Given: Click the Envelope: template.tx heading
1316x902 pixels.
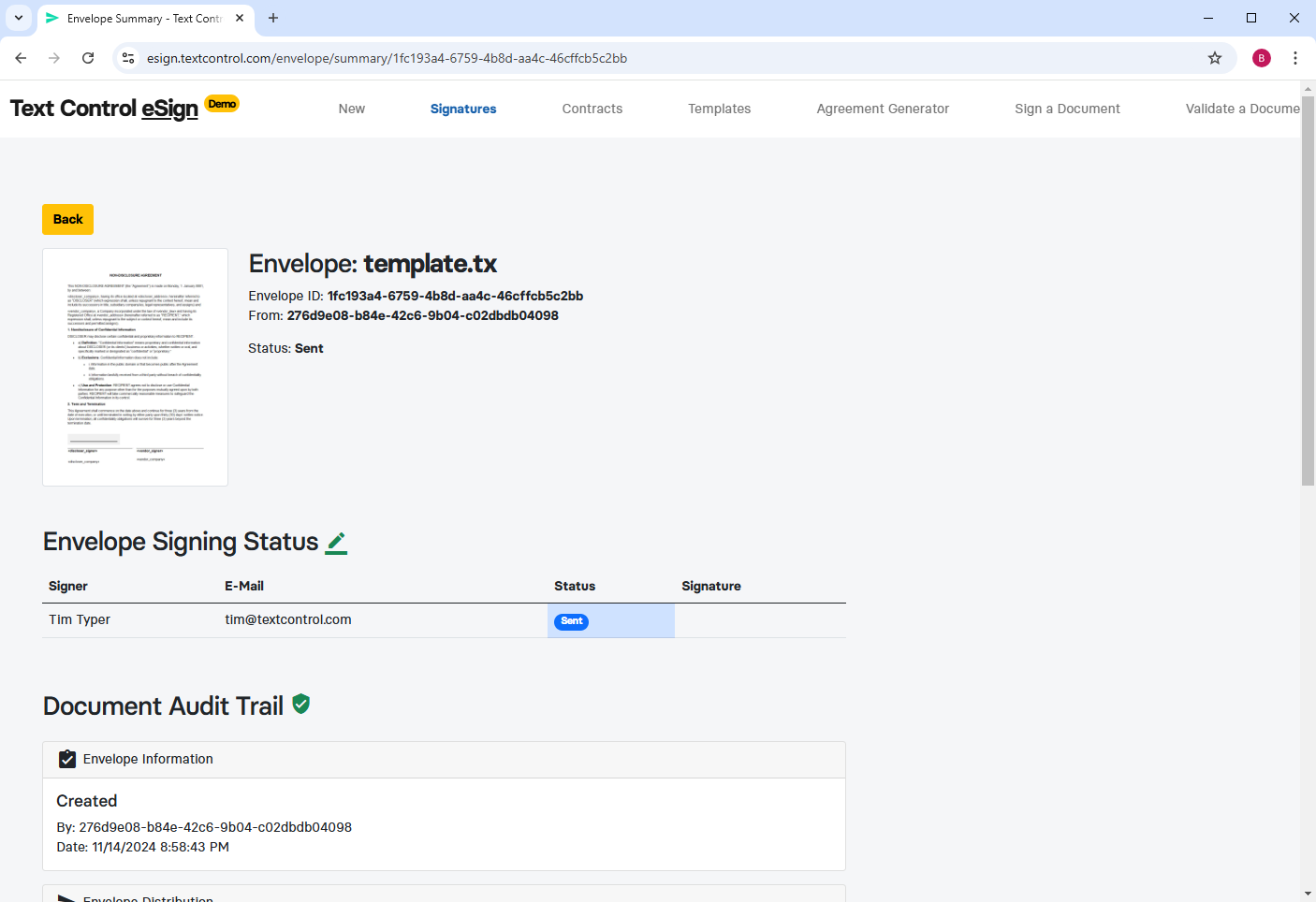Looking at the screenshot, I should (x=373, y=264).
